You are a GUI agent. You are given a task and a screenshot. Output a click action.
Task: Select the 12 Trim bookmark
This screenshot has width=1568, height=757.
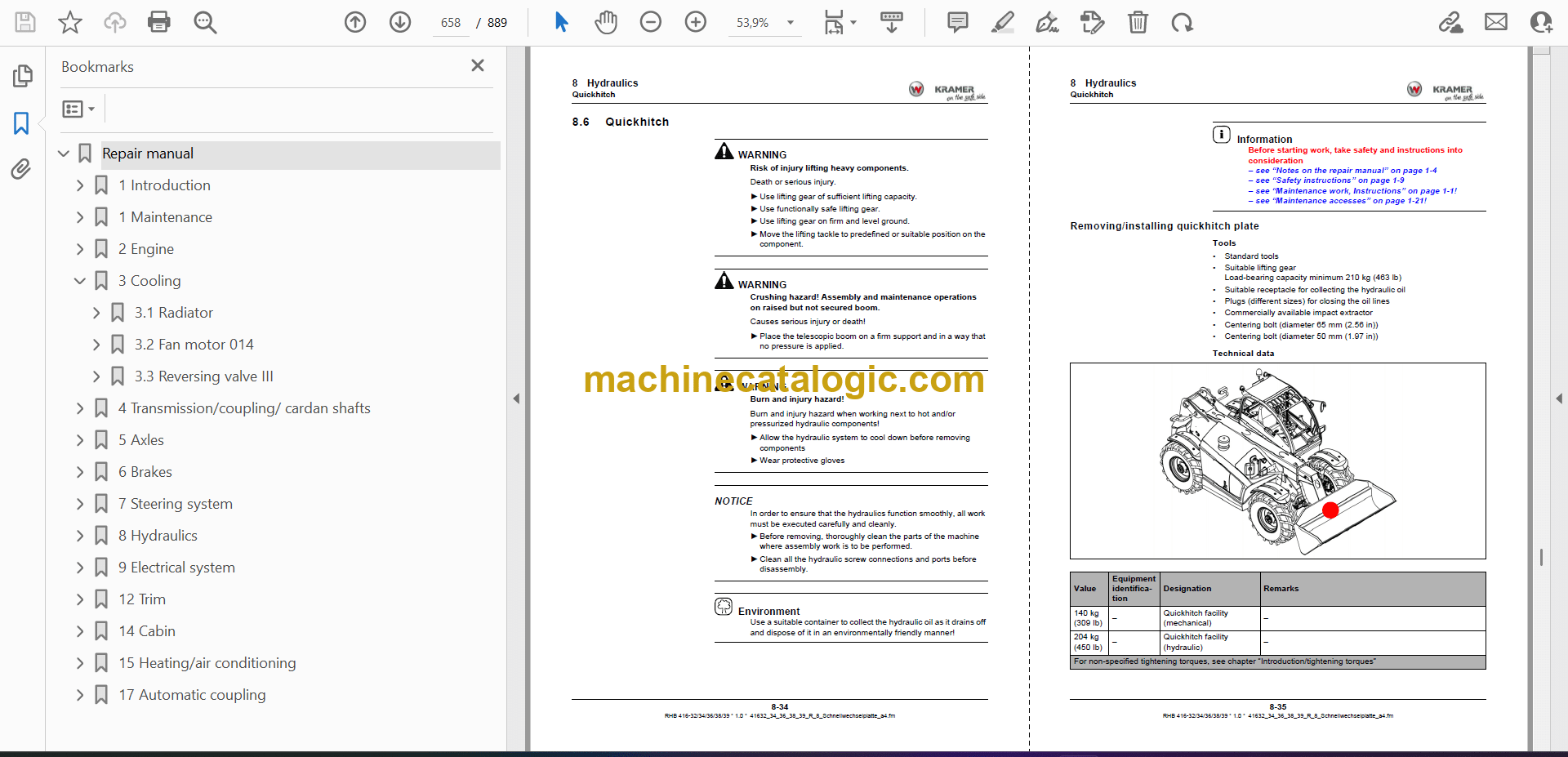point(142,599)
